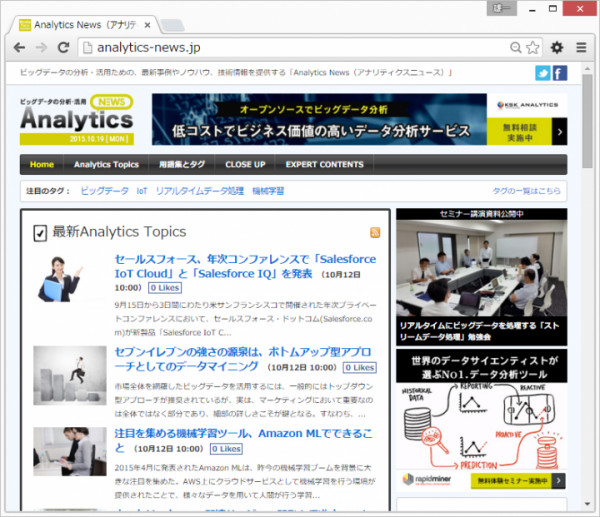The width and height of the screenshot is (600, 517).
Task: Click the リアルタイムデータ処理 tag link
Action: (200, 191)
